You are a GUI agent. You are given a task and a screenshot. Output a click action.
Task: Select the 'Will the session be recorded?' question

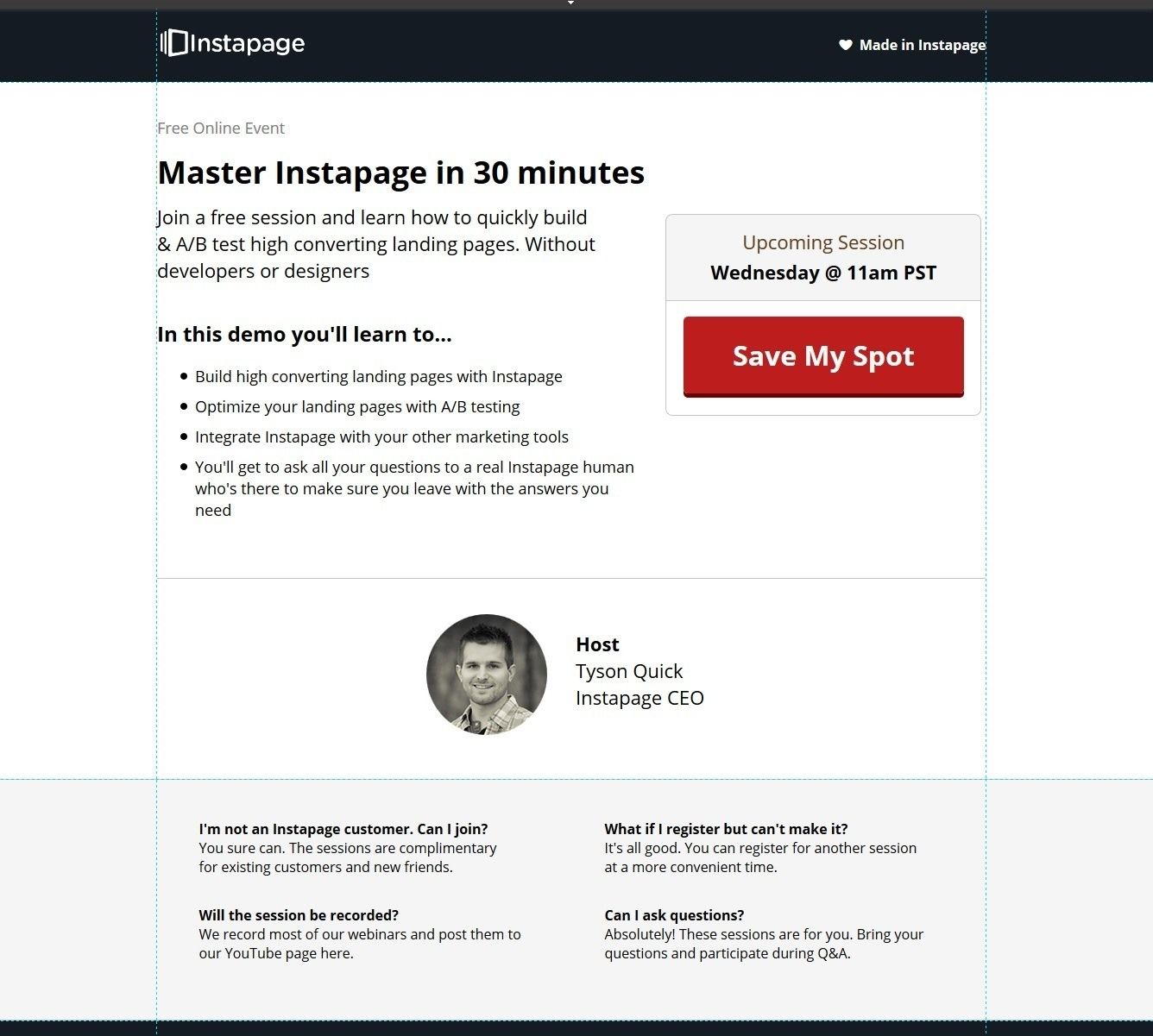[299, 915]
